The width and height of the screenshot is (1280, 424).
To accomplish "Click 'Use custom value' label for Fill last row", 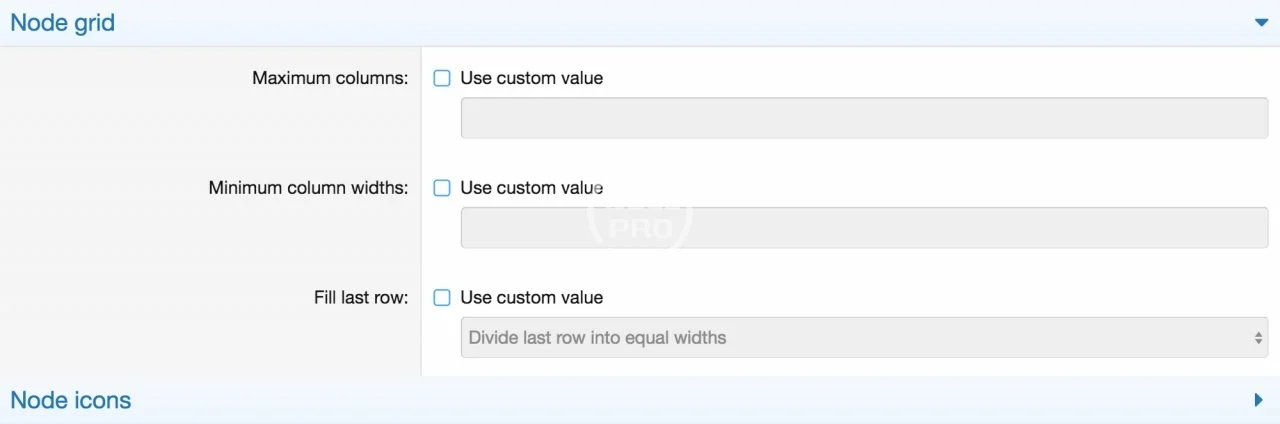I will click(532, 298).
